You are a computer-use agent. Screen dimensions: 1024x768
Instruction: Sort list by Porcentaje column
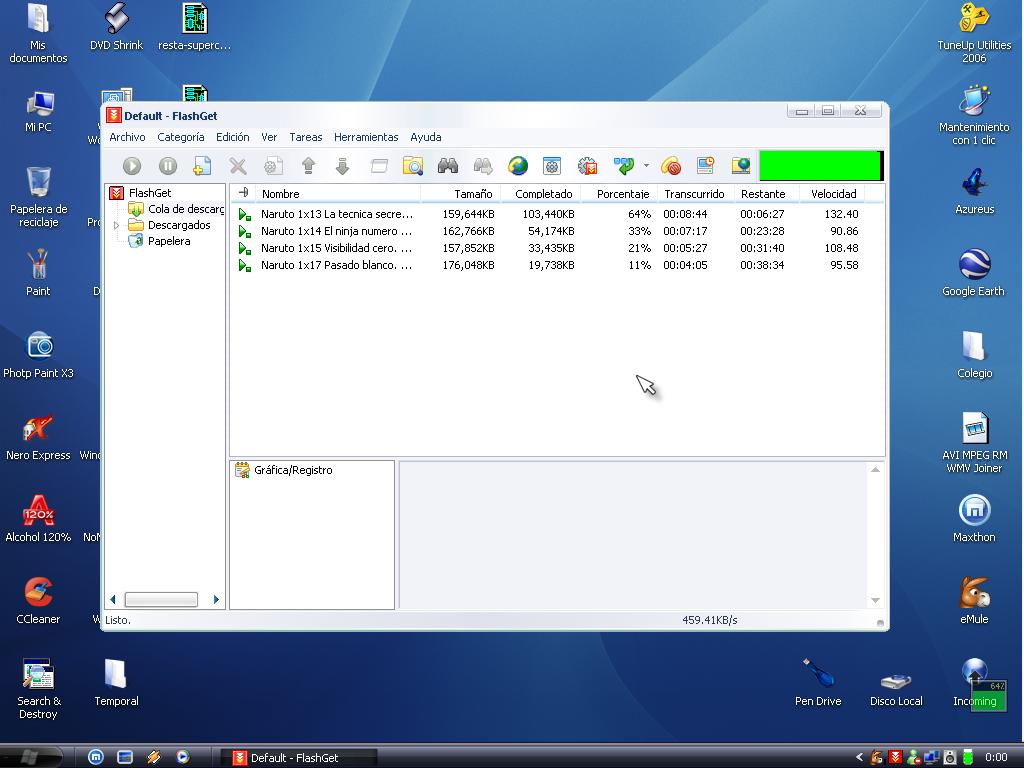(619, 194)
